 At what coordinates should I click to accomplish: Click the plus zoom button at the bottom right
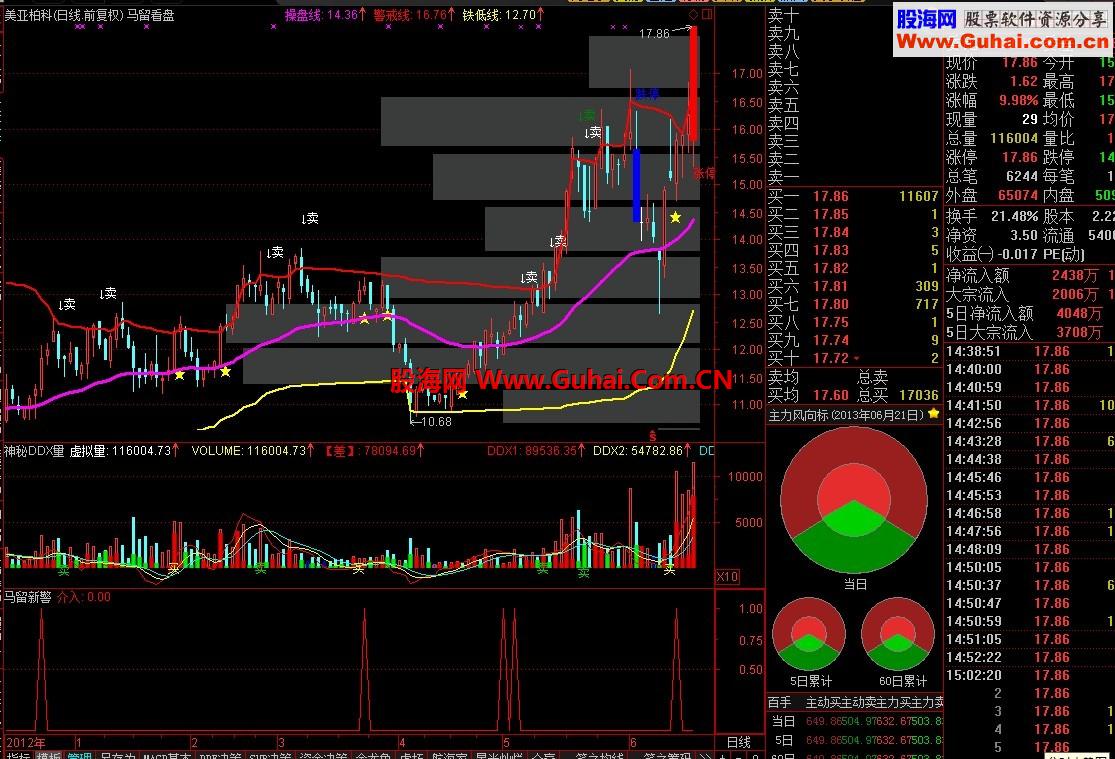pyautogui.click(x=723, y=755)
